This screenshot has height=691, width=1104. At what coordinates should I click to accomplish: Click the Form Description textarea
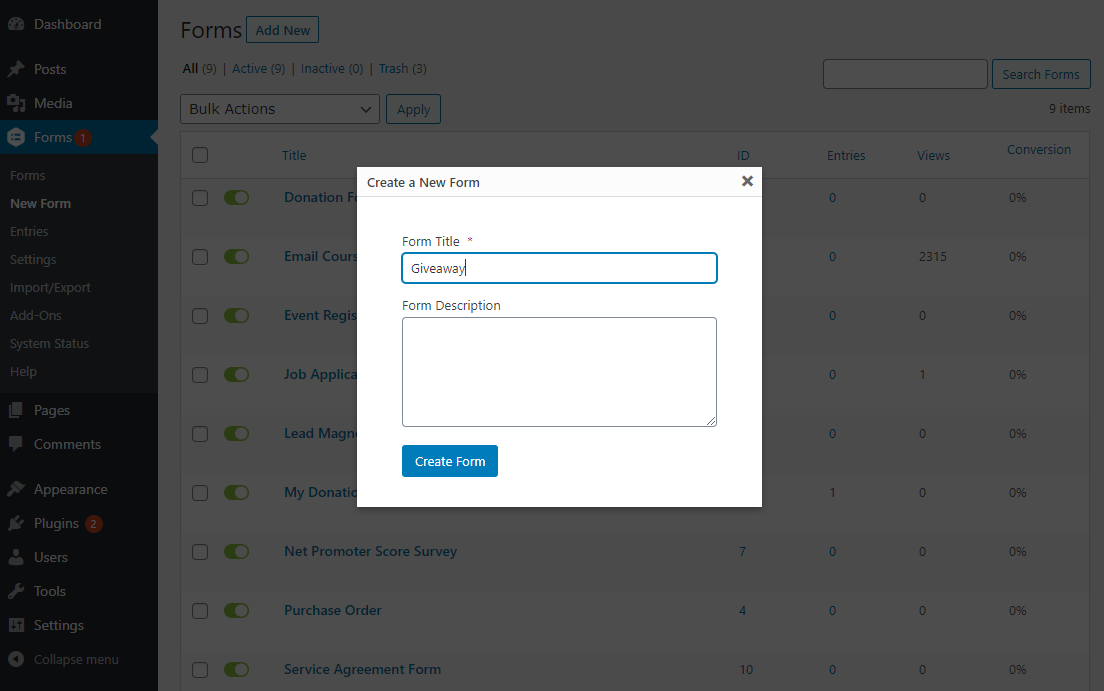559,372
